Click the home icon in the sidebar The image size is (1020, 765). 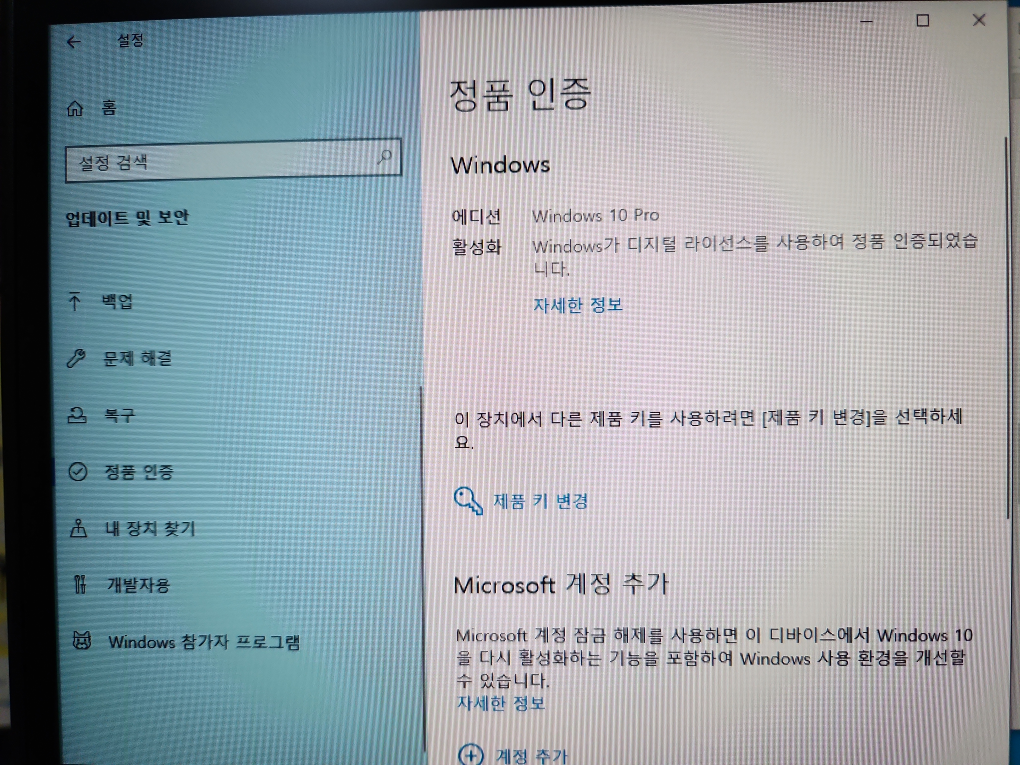coord(75,108)
